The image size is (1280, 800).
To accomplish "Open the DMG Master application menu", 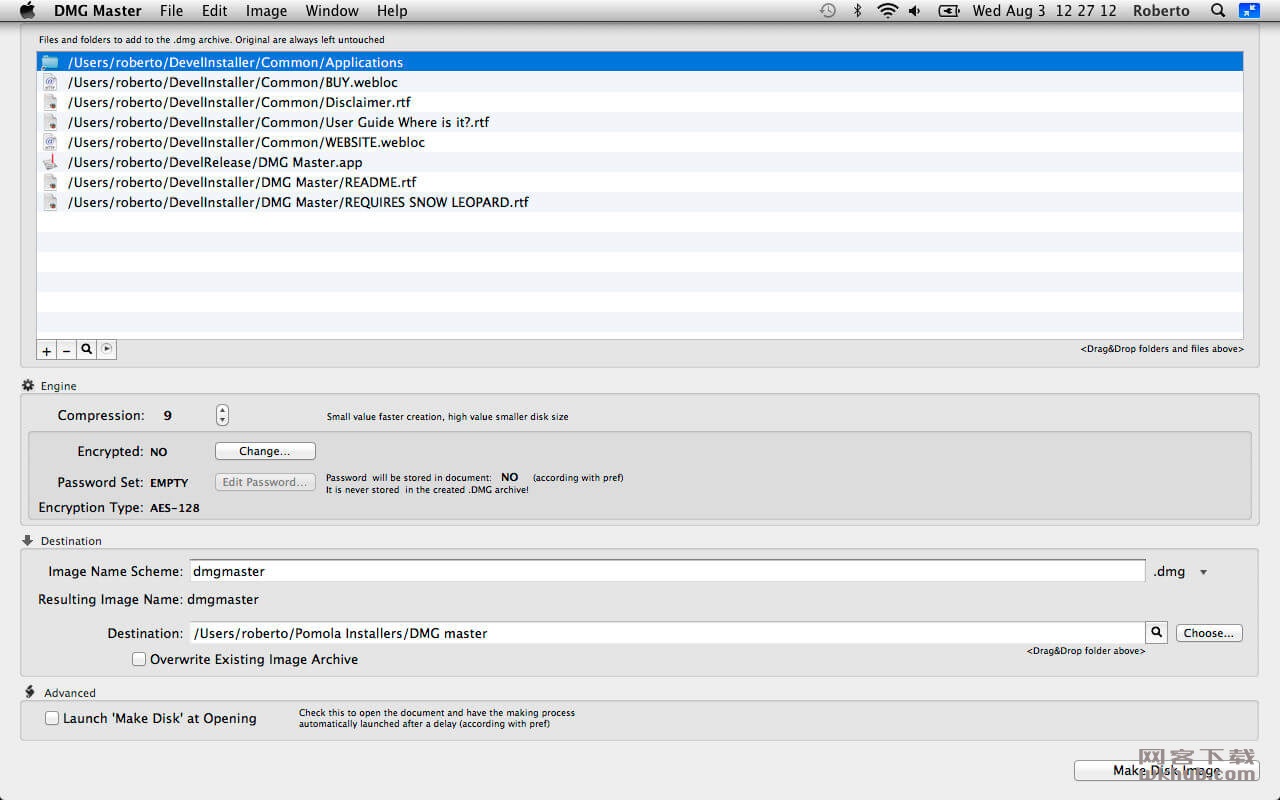I will (x=98, y=11).
